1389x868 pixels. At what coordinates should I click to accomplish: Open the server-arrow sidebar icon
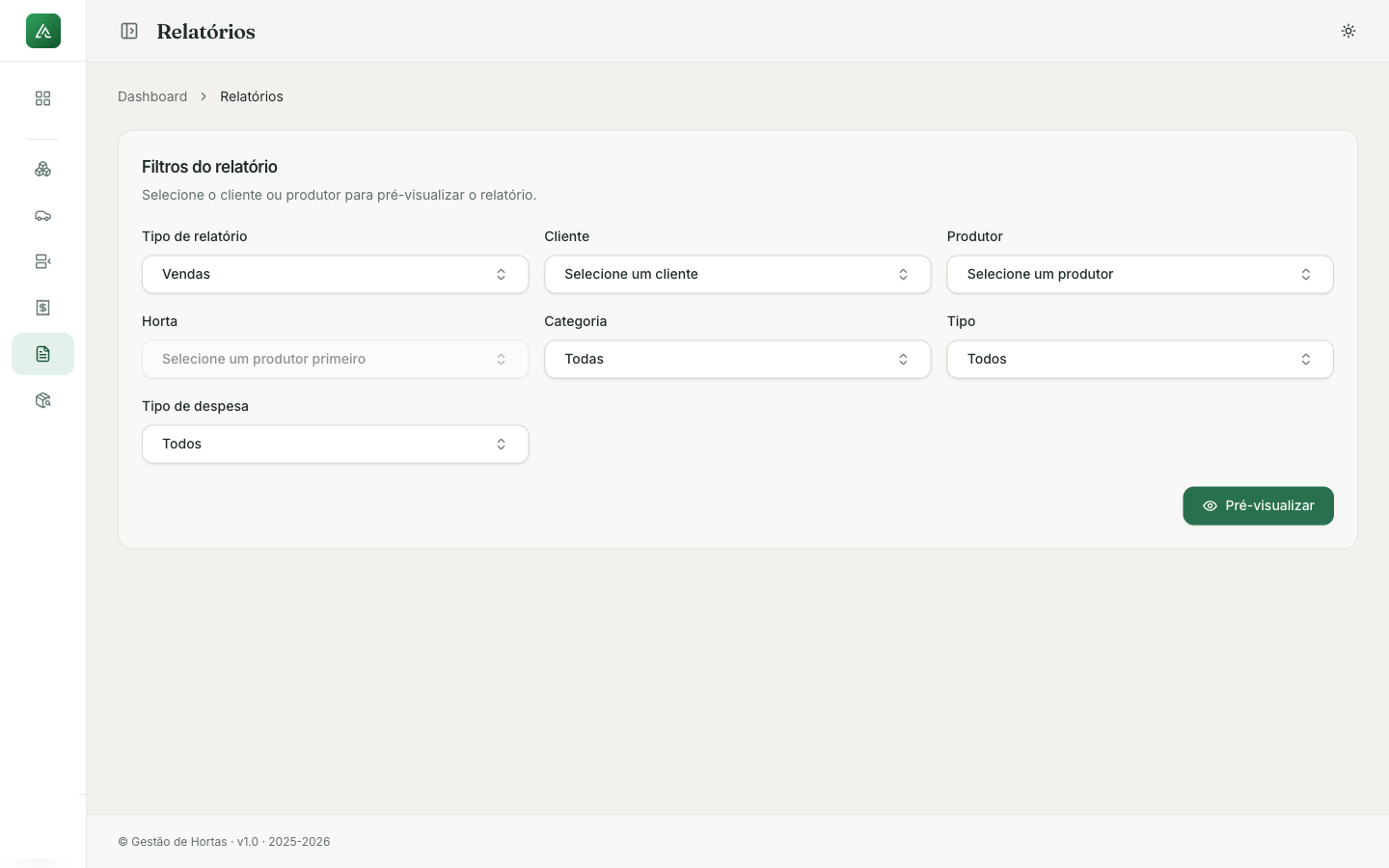(x=42, y=261)
